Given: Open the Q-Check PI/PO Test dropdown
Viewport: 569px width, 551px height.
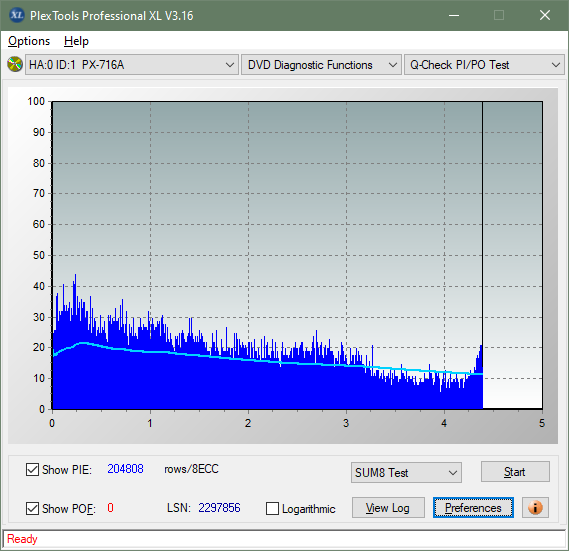Looking at the screenshot, I should tap(484, 65).
